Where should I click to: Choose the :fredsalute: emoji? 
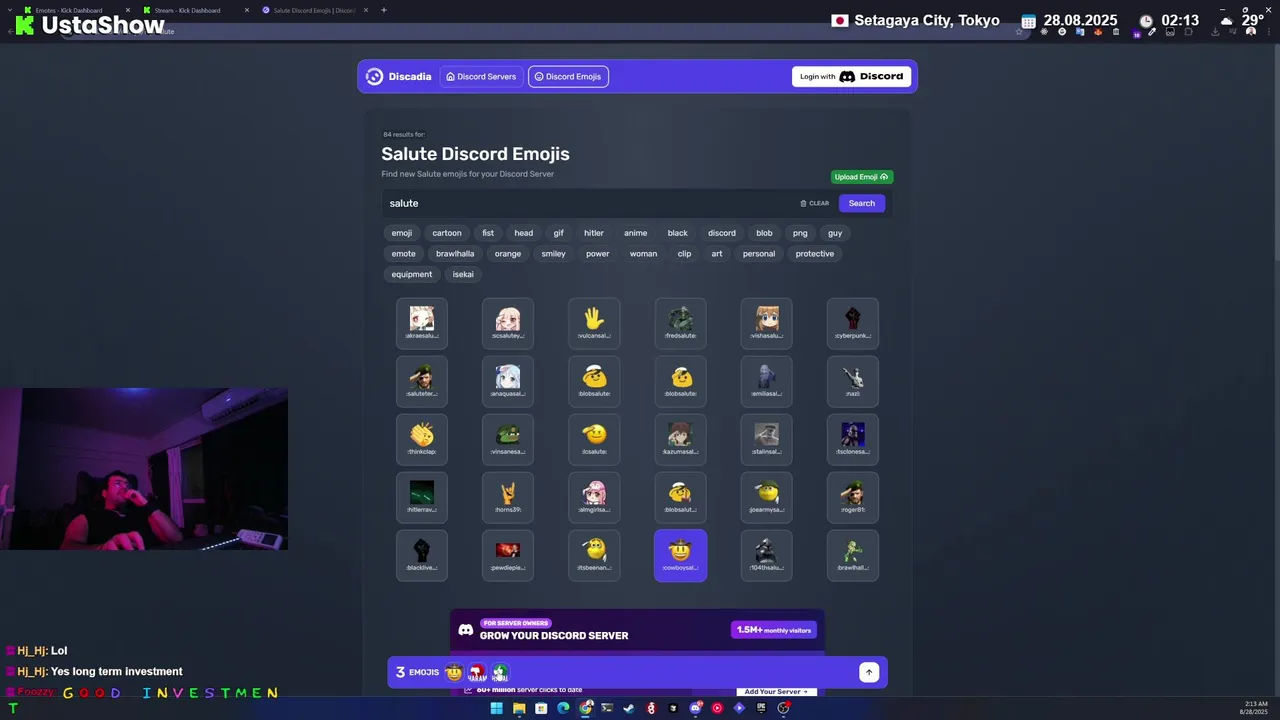680,323
